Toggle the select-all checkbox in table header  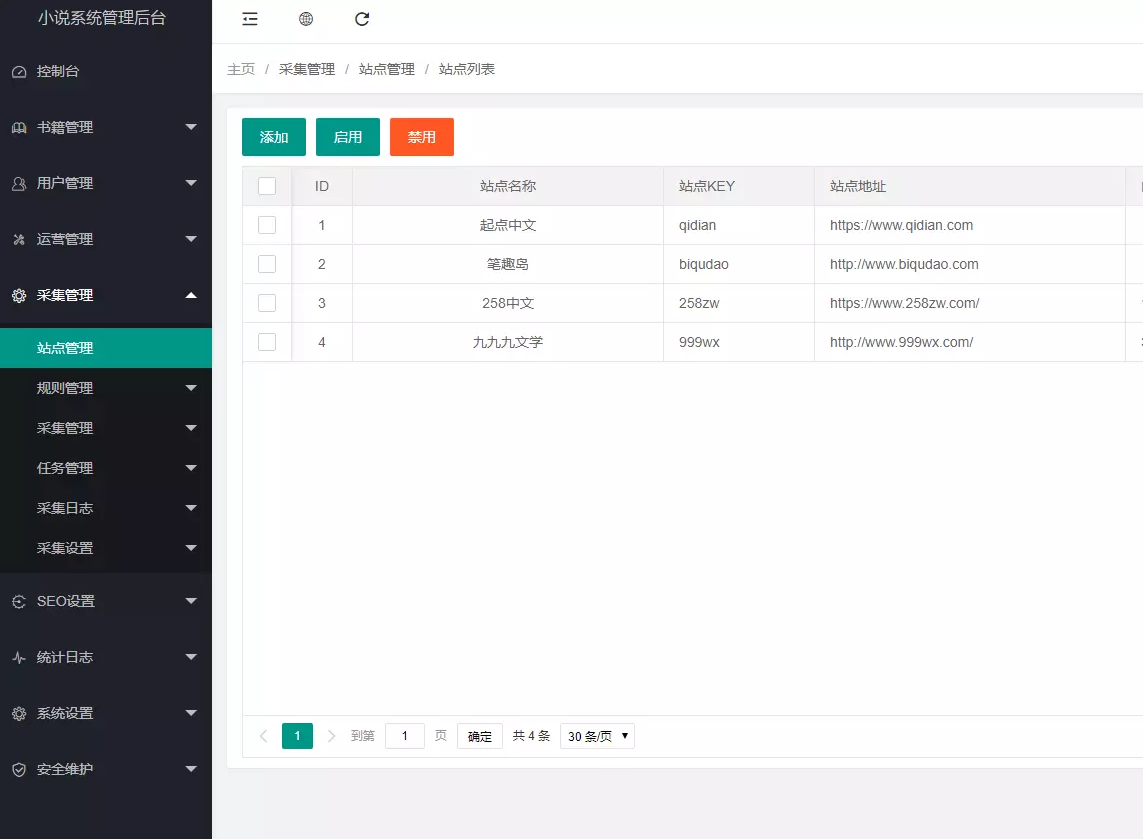(267, 186)
